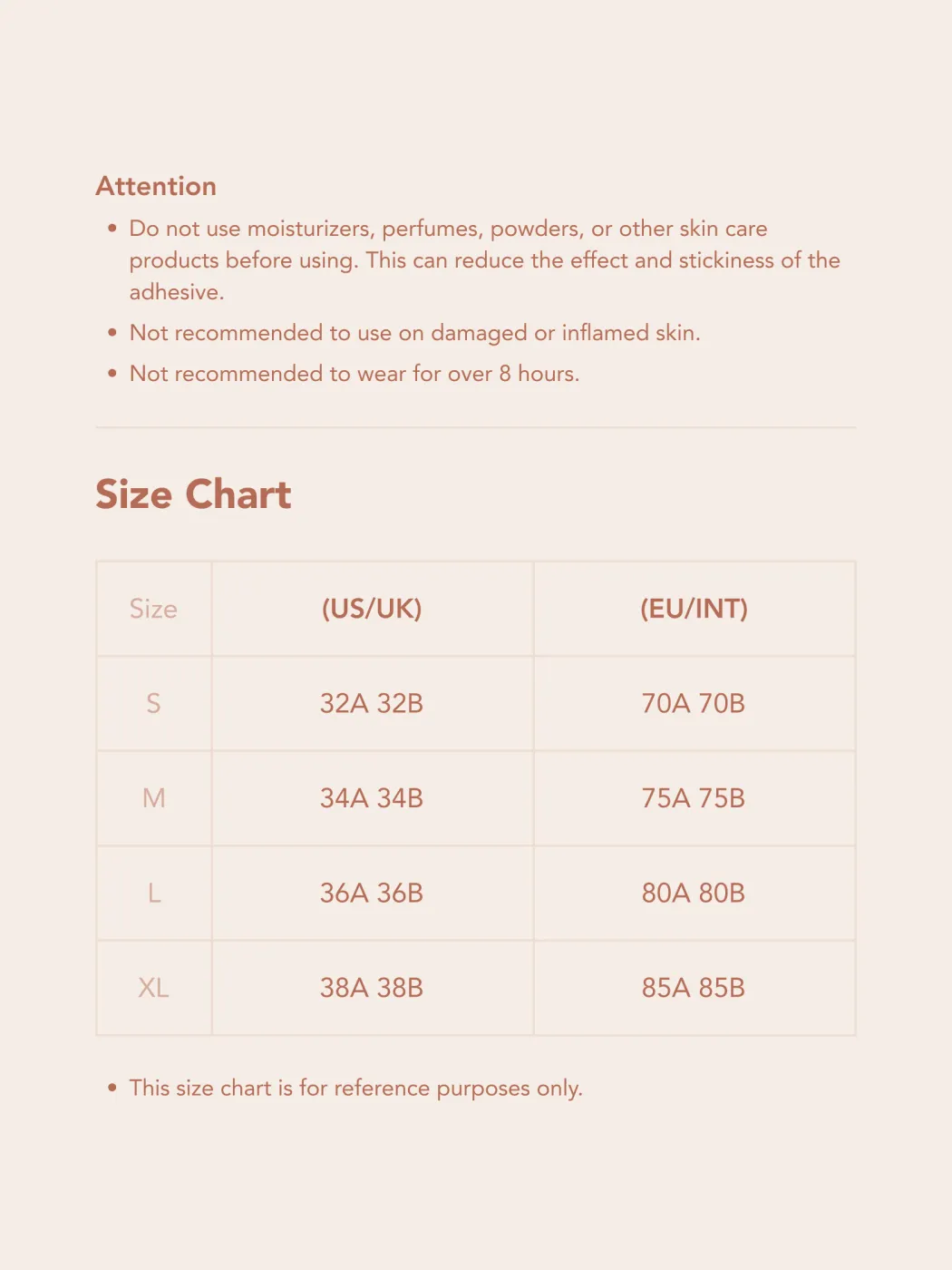Click the 75A 75B cell
952x1270 pixels.
pos(694,798)
